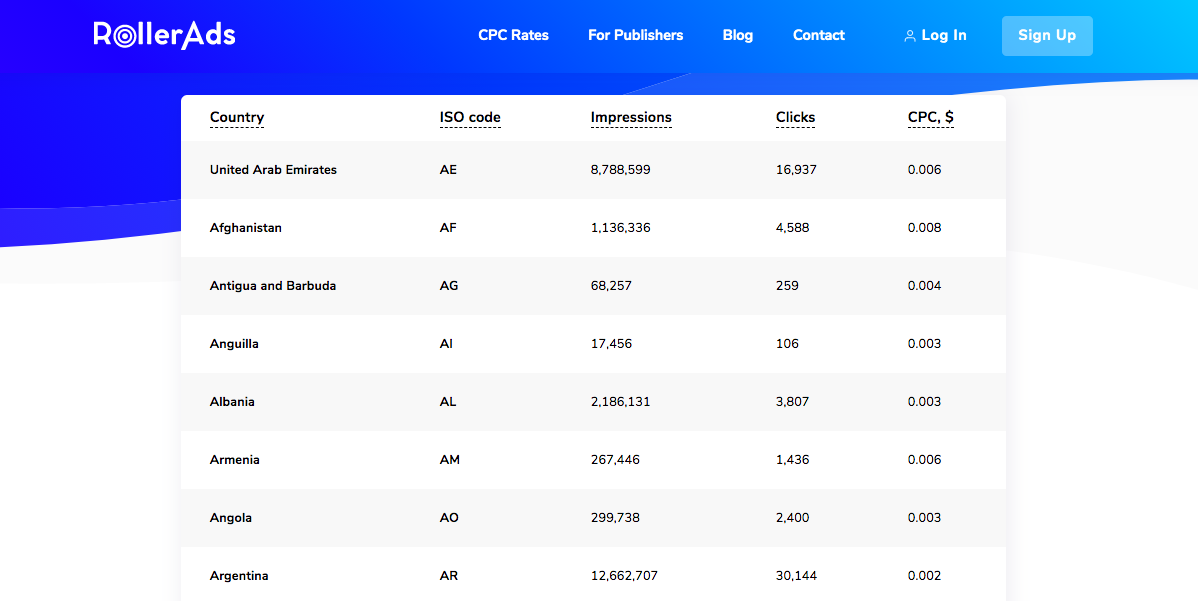
Task: Go to the For Publishers page
Action: pyautogui.click(x=635, y=35)
